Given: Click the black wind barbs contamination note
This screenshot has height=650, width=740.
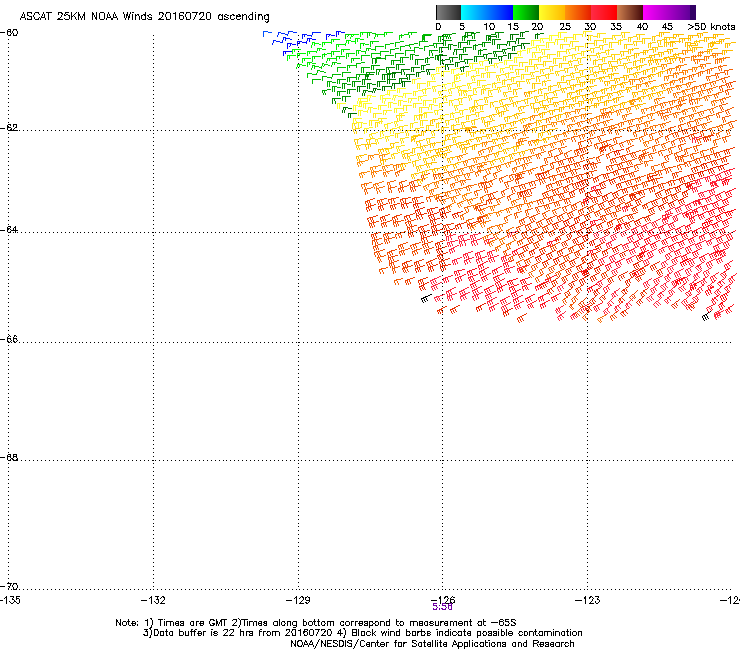Looking at the screenshot, I should [x=460, y=633].
